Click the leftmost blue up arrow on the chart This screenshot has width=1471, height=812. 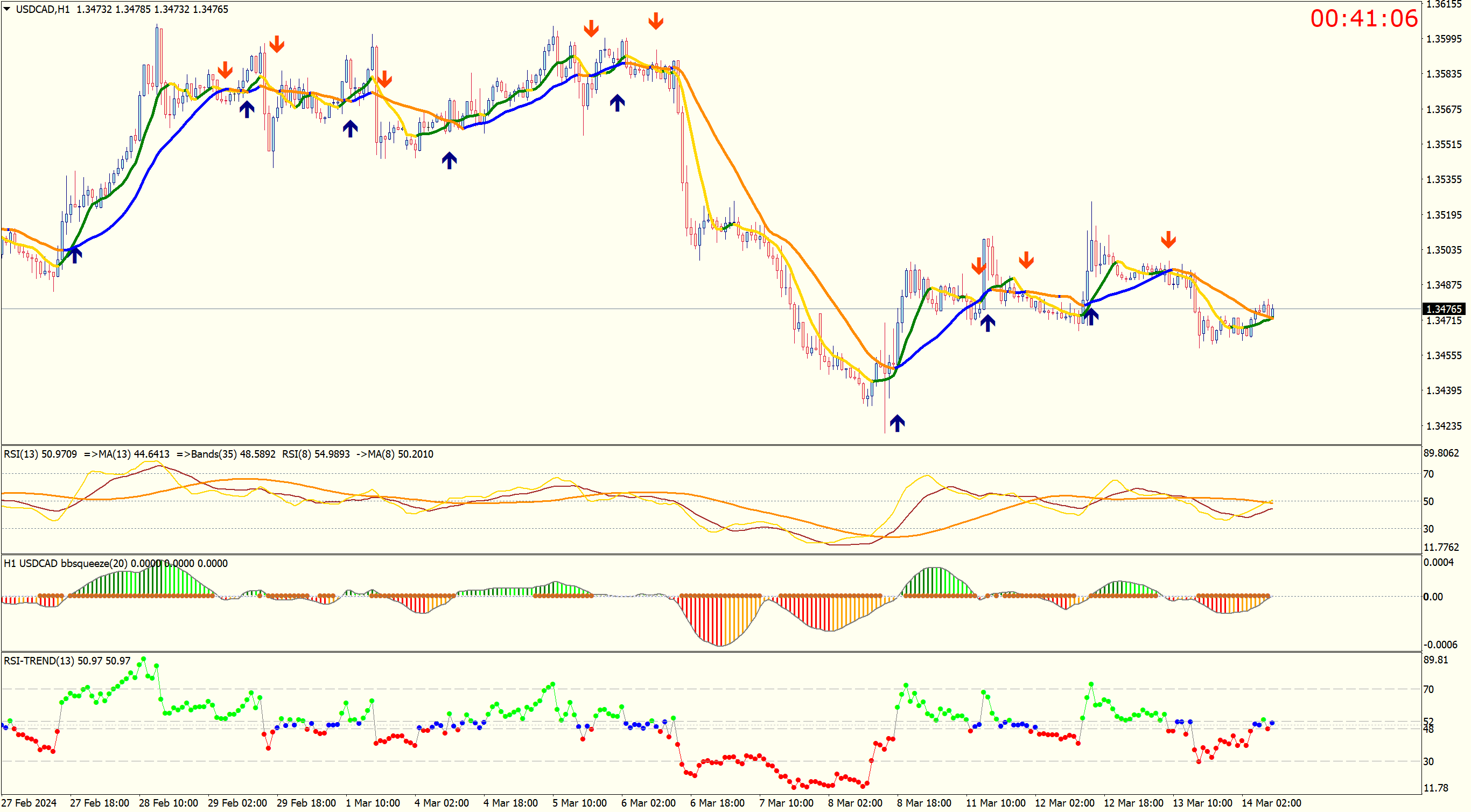click(x=75, y=255)
